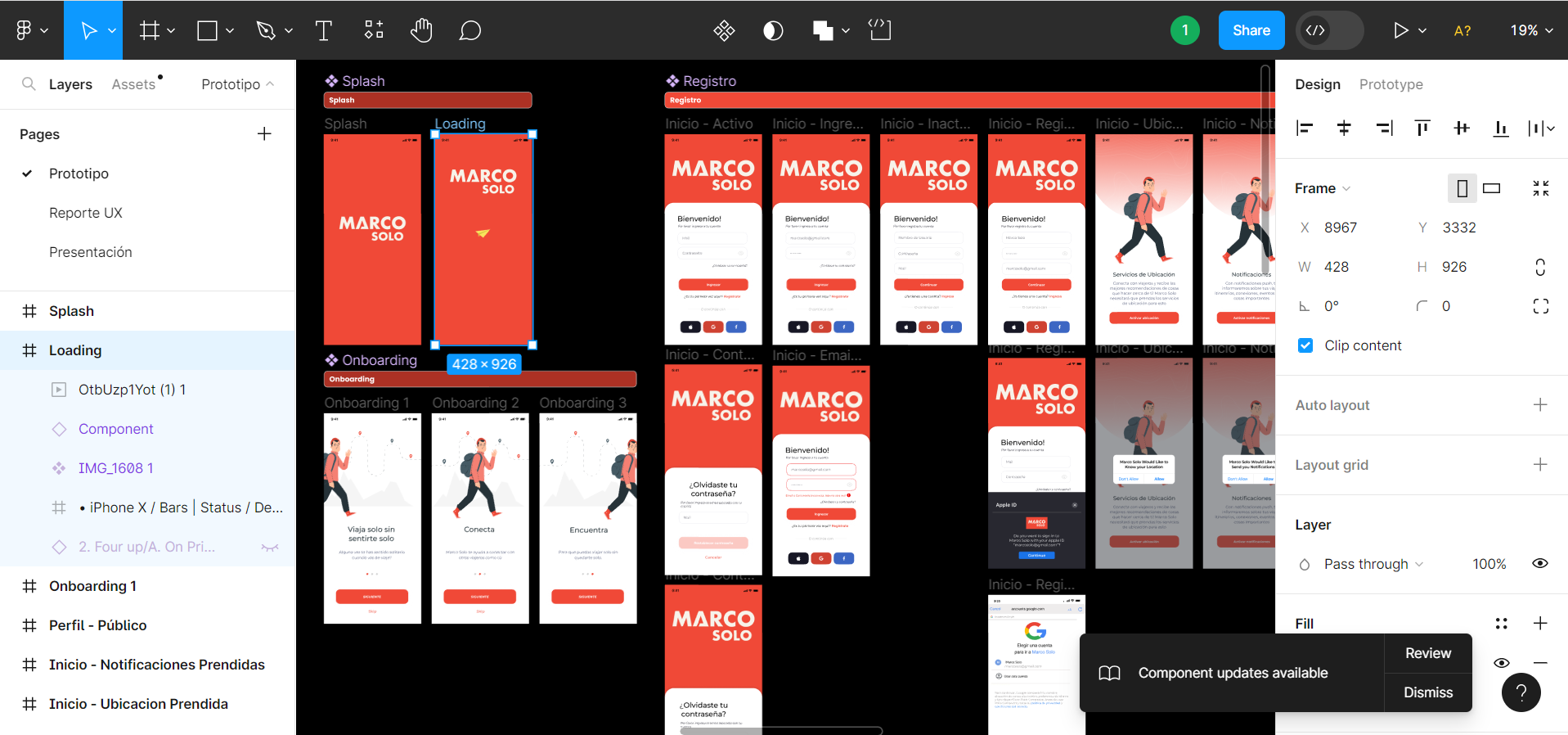
Task: Click layer opacity 100% field
Action: coord(1489,564)
